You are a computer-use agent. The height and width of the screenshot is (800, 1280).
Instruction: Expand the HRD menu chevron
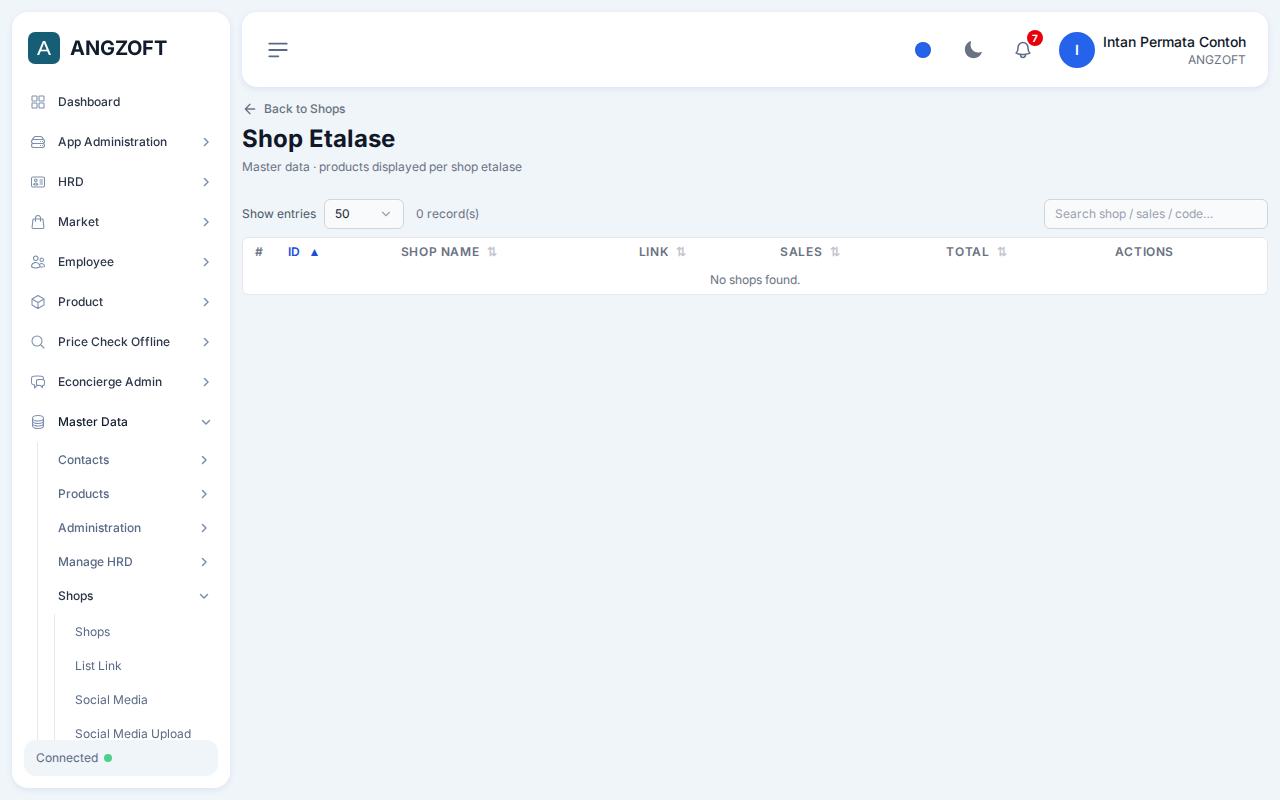tap(206, 182)
